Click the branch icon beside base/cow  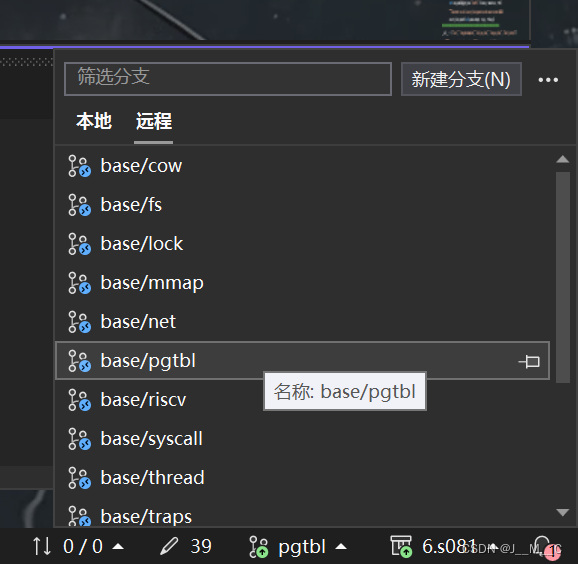[79, 166]
